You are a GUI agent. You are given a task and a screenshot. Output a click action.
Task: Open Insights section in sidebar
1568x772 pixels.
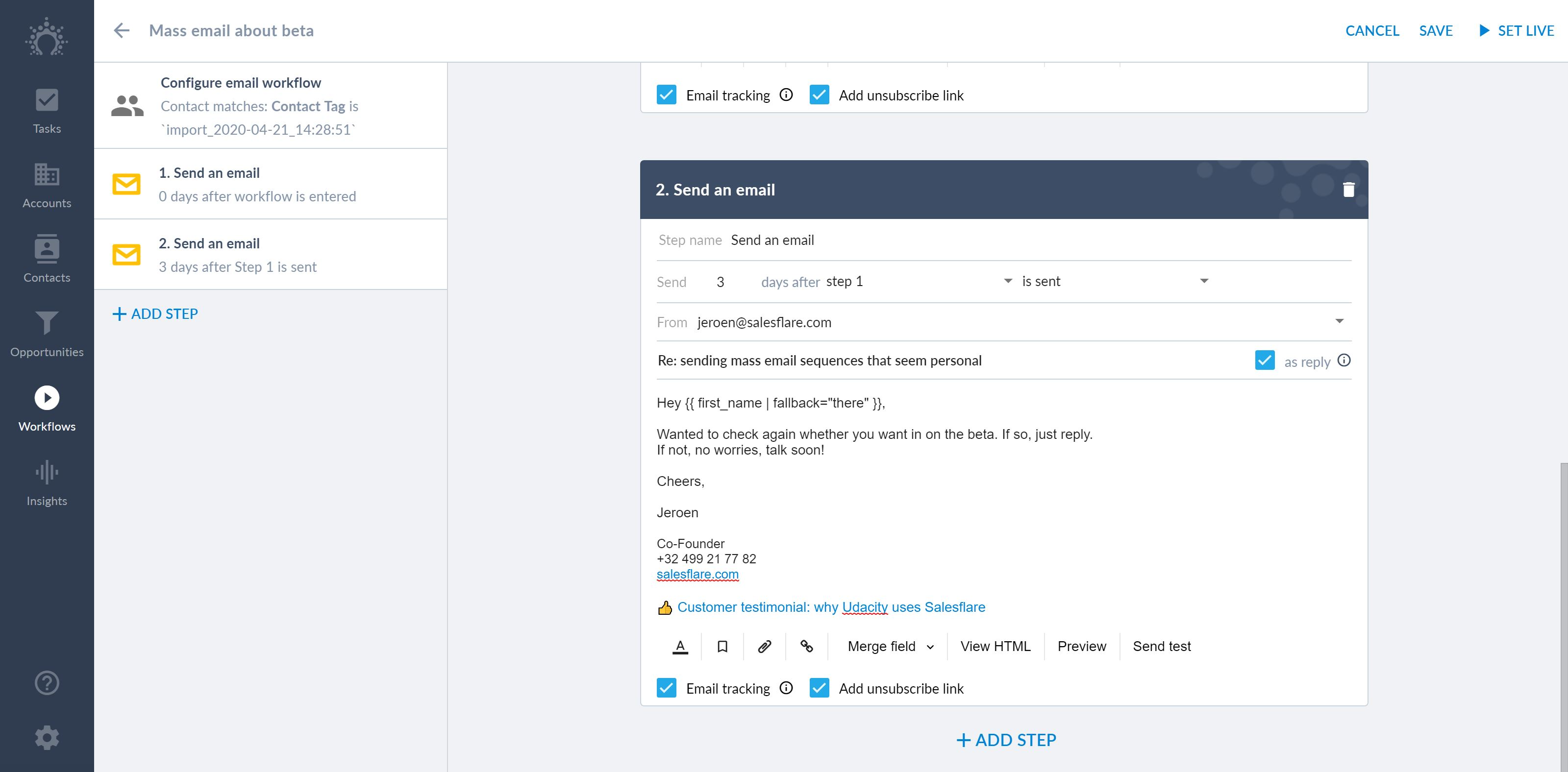(x=47, y=483)
